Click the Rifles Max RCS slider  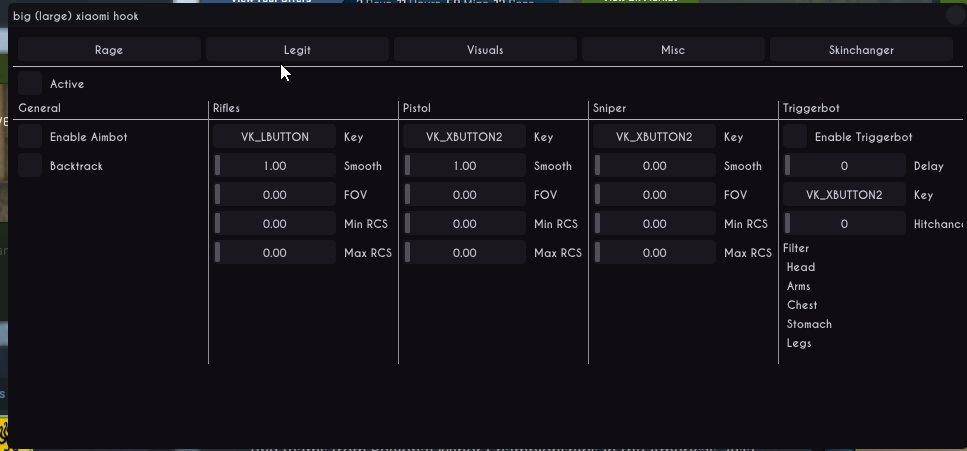click(x=274, y=252)
